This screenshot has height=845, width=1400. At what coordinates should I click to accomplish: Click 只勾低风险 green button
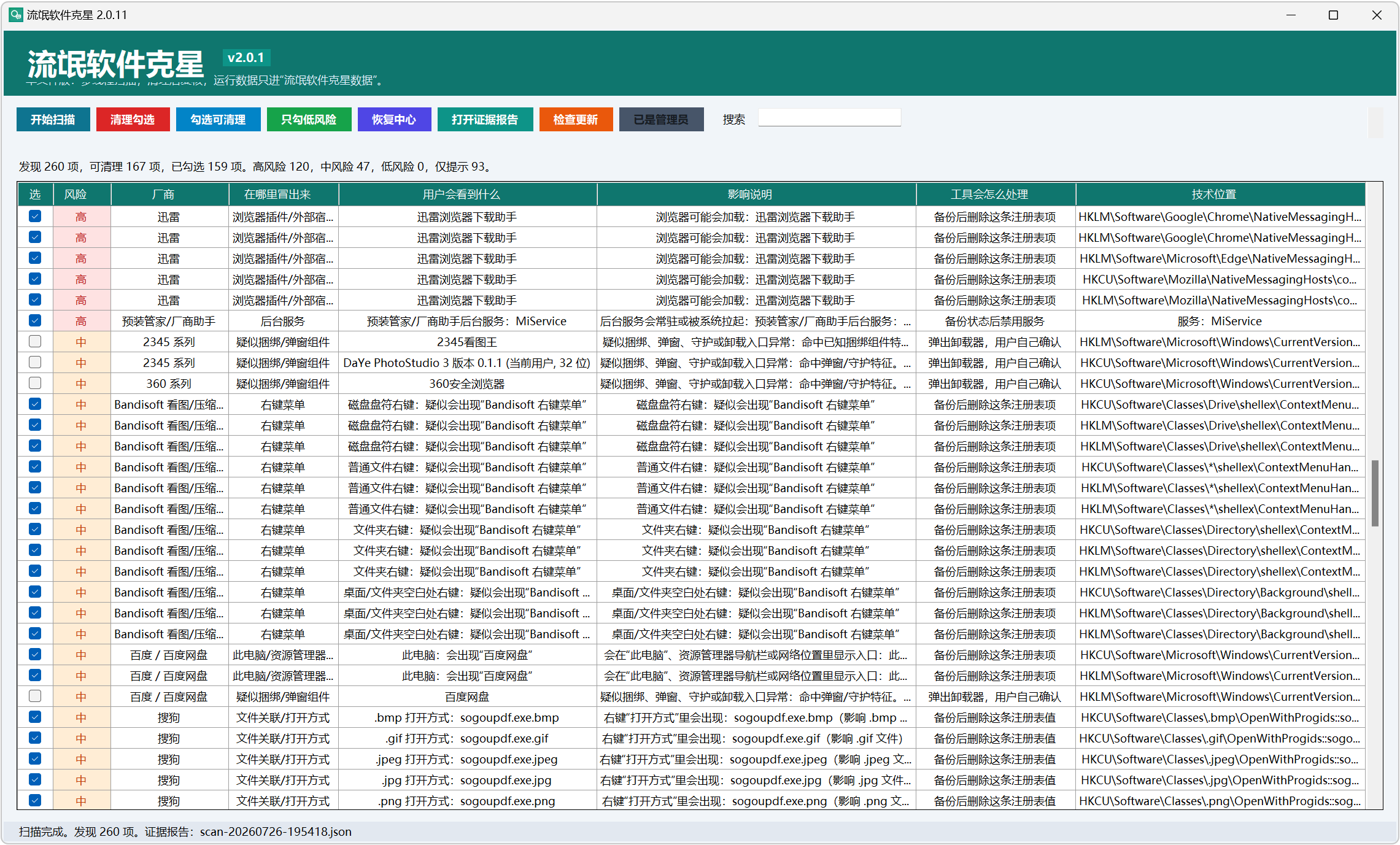click(x=309, y=120)
